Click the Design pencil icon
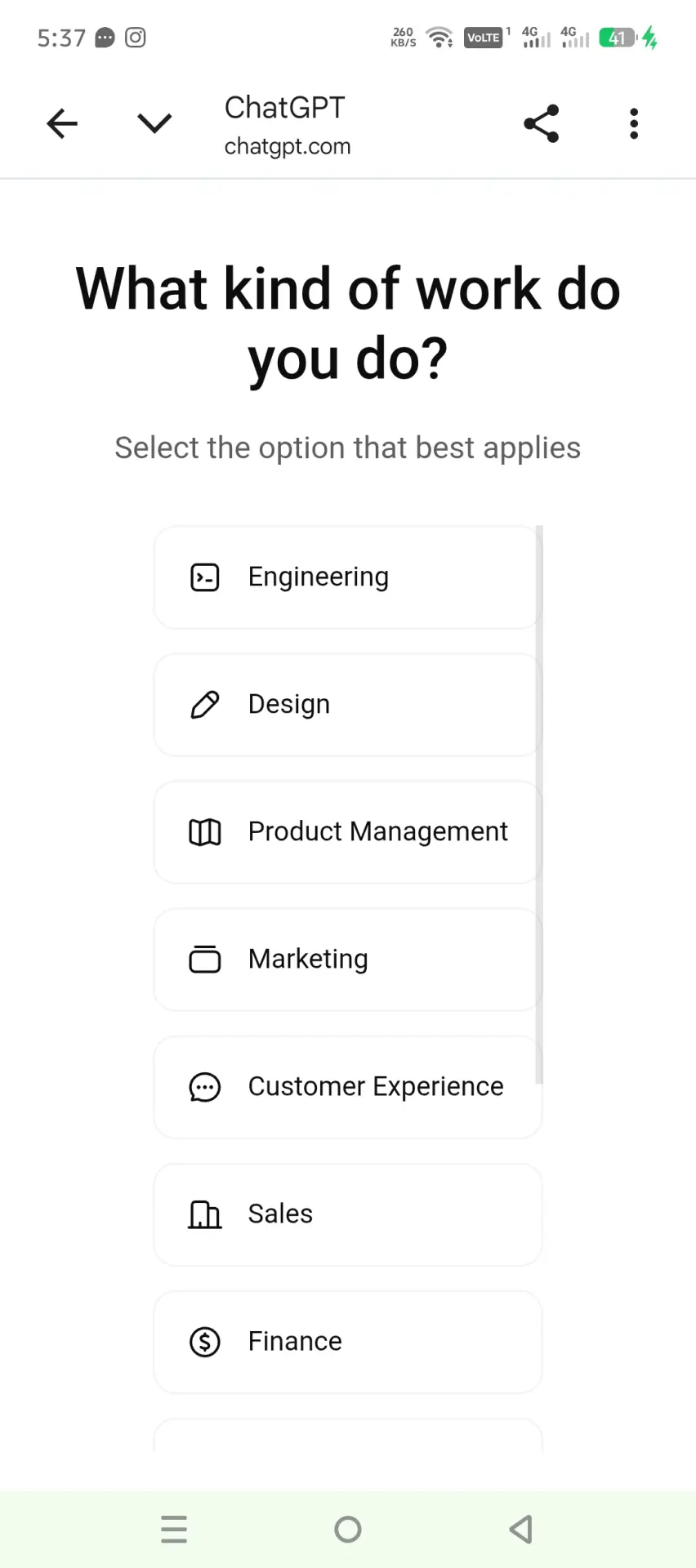 205,705
